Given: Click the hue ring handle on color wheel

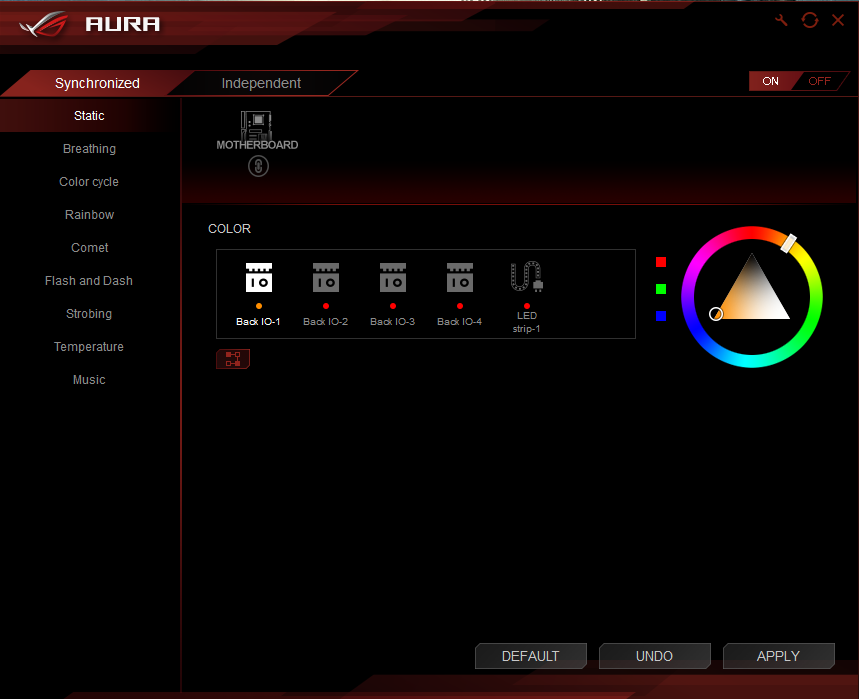Looking at the screenshot, I should (789, 243).
